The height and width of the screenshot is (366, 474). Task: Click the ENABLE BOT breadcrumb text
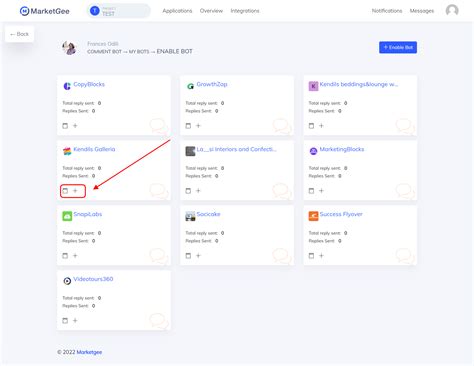(x=174, y=51)
